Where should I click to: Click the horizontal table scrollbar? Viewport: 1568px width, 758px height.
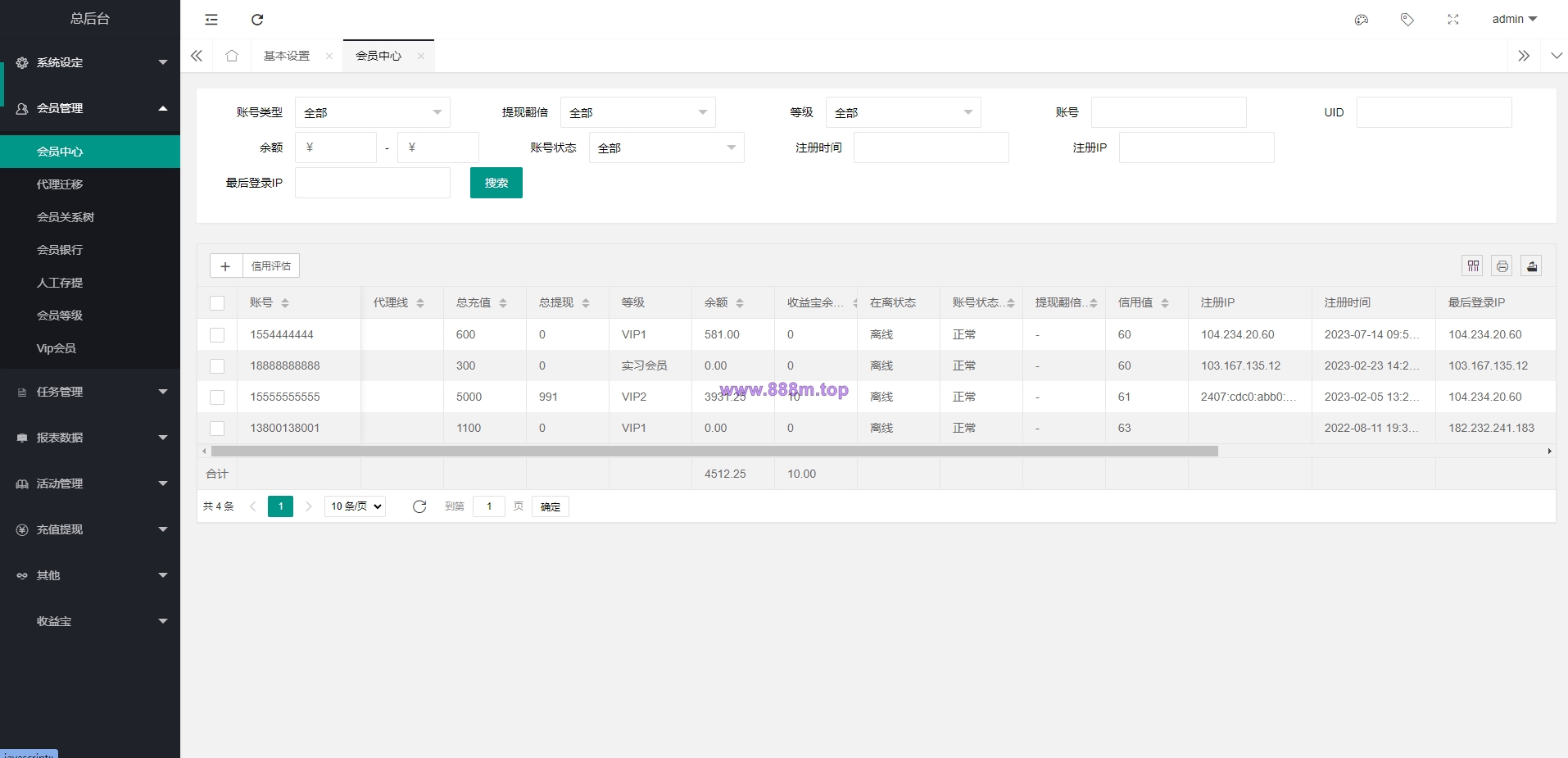714,451
